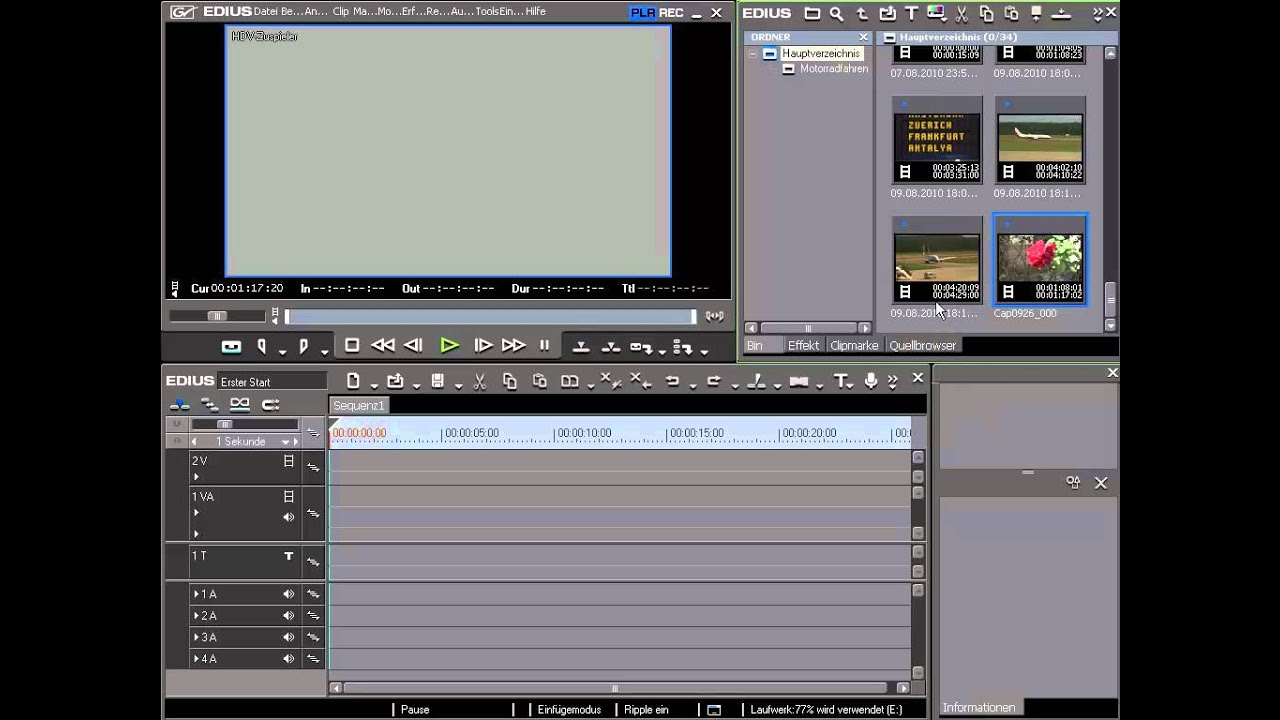Set the In point marker
The height and width of the screenshot is (720, 1280).
(262, 346)
